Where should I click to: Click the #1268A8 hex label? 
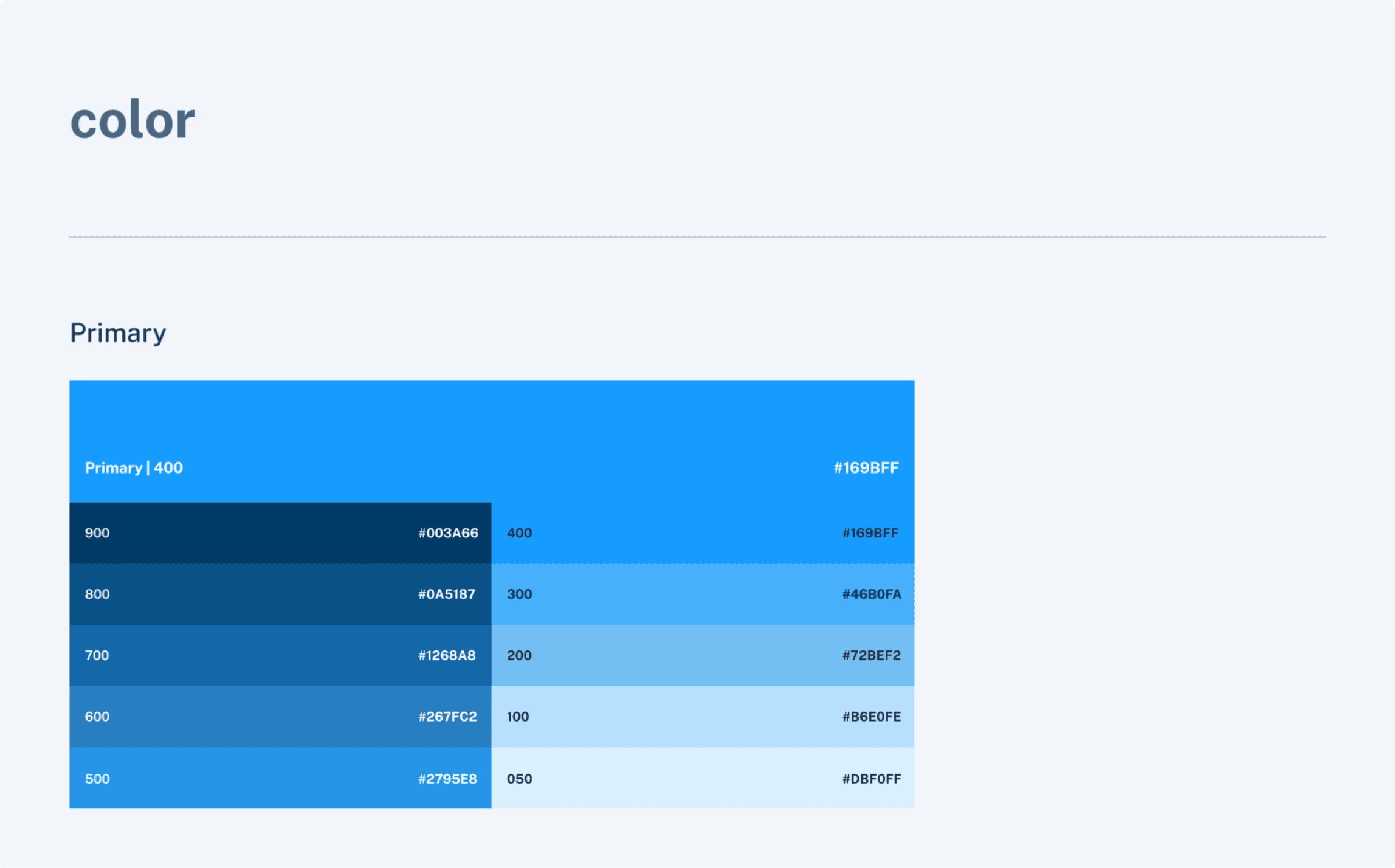(x=447, y=655)
